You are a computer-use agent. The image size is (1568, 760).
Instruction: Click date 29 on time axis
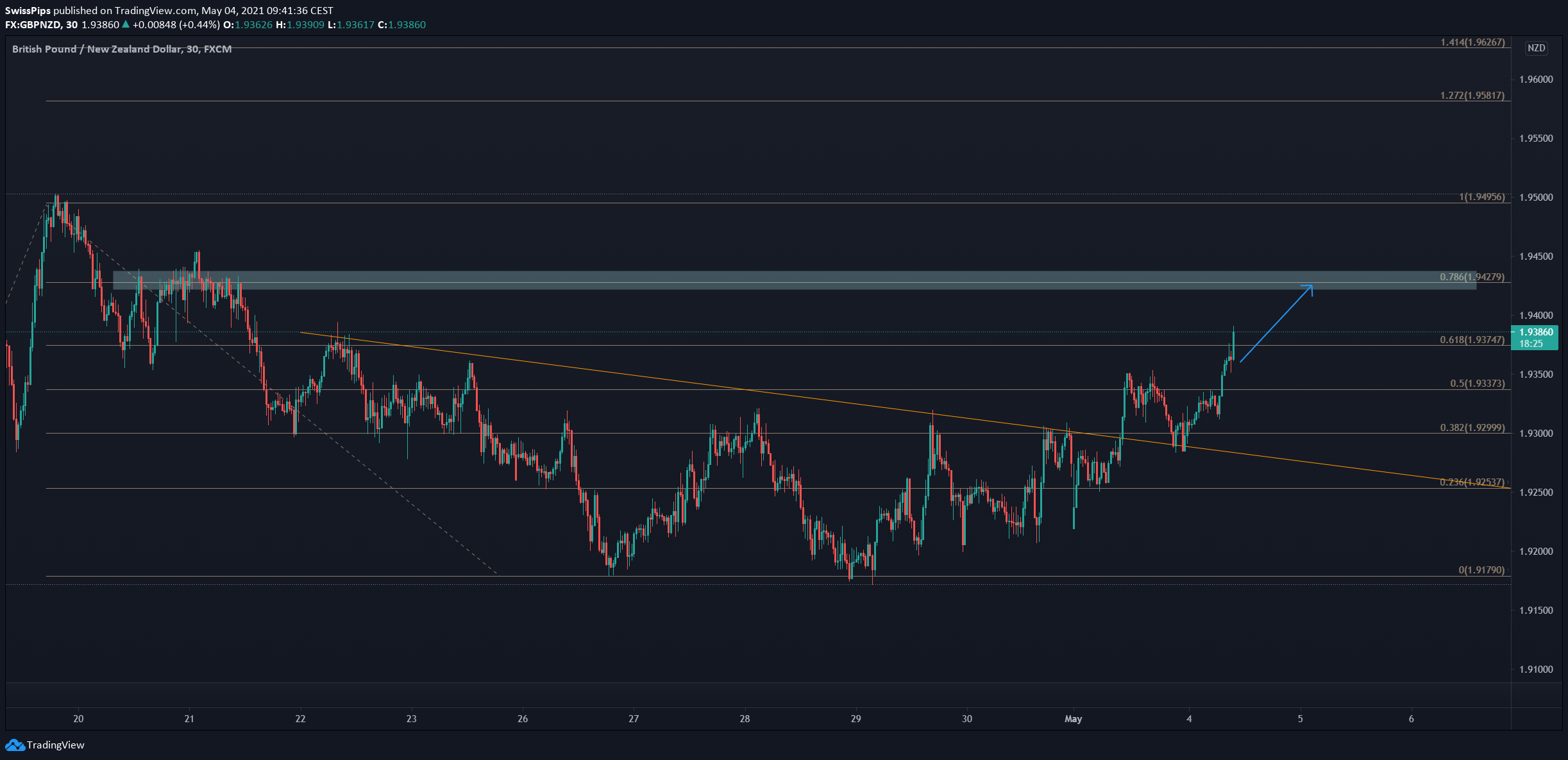pyautogui.click(x=856, y=719)
